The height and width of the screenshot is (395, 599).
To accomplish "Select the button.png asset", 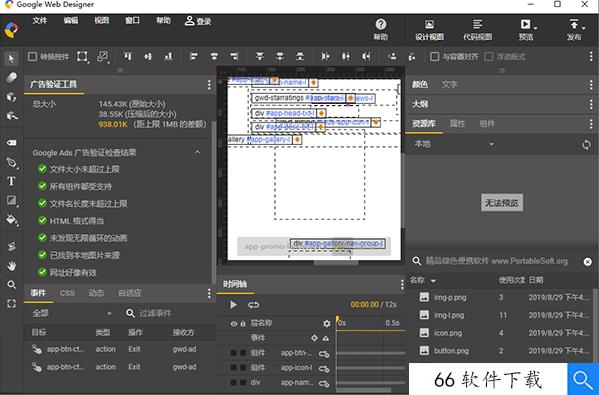I will pos(500,351).
